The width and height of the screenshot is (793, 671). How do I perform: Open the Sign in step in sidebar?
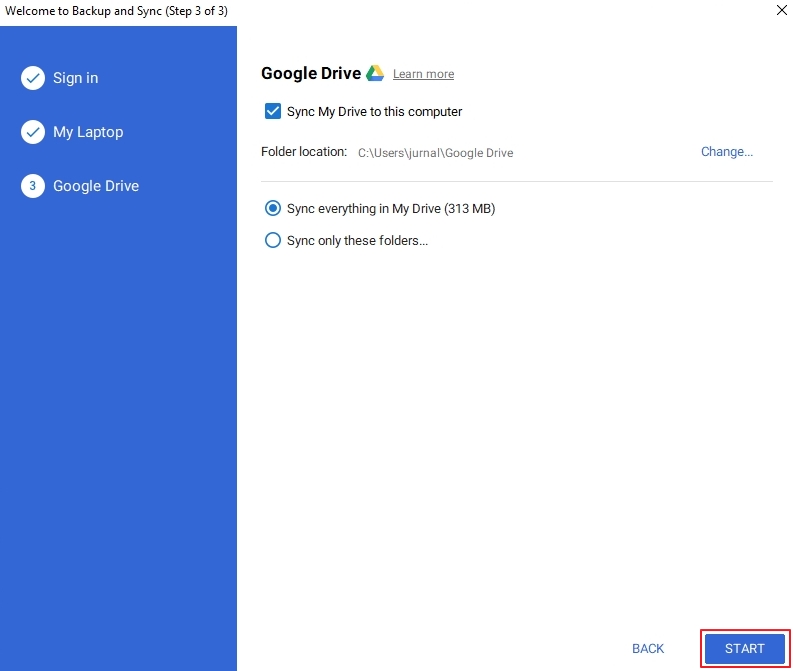pyautogui.click(x=75, y=78)
